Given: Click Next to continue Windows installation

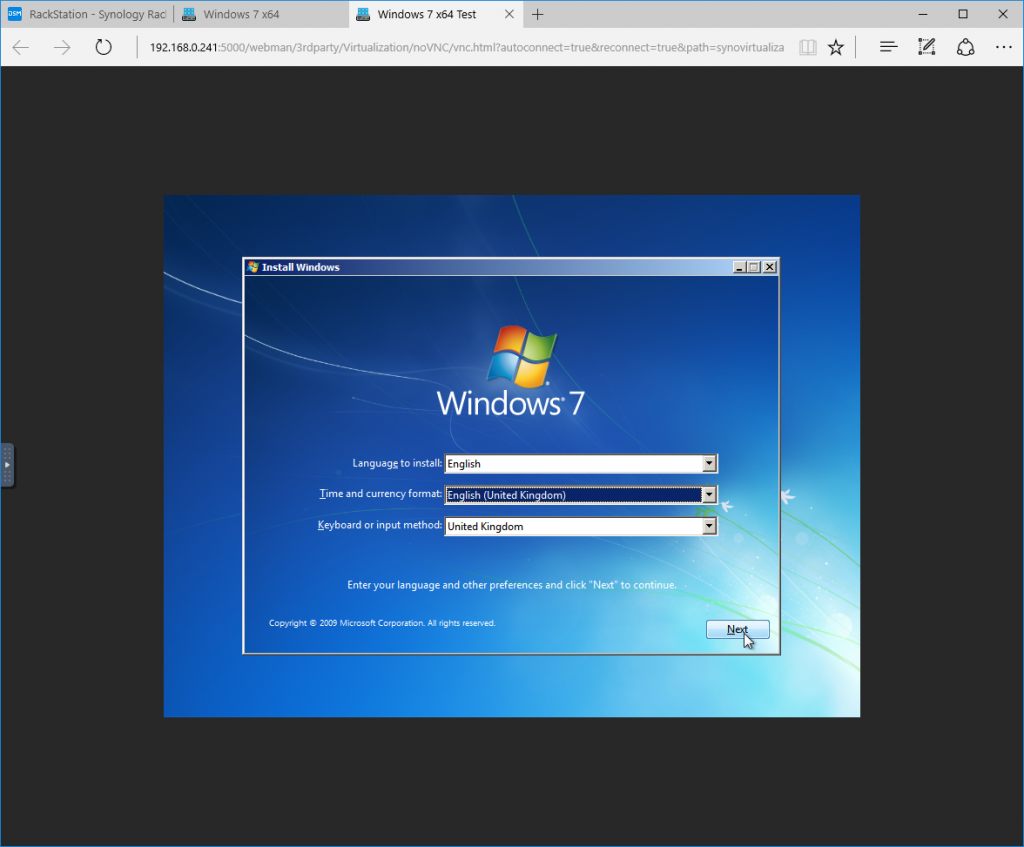Looking at the screenshot, I should coord(737,629).
